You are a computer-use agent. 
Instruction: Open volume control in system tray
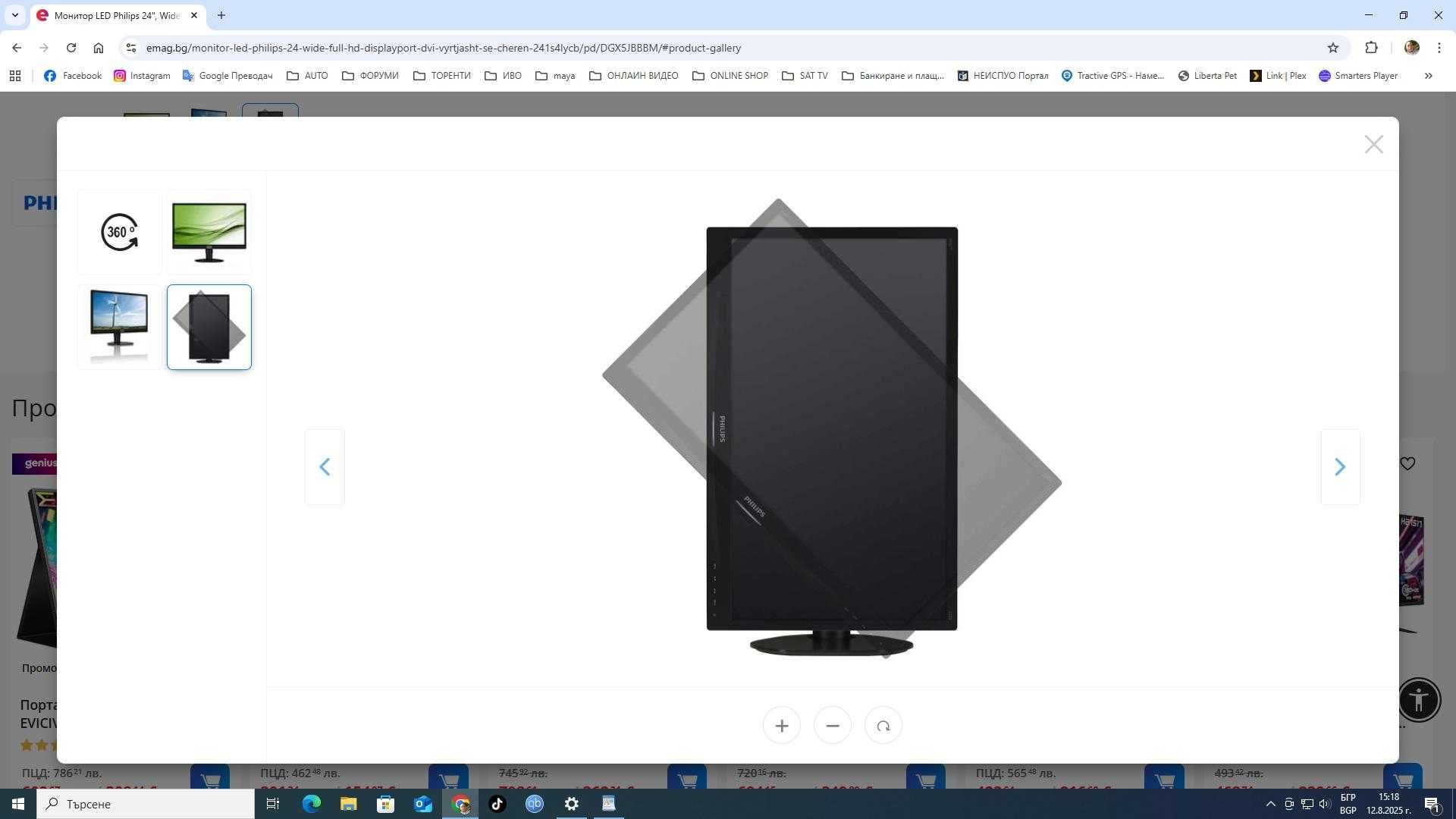point(1326,804)
